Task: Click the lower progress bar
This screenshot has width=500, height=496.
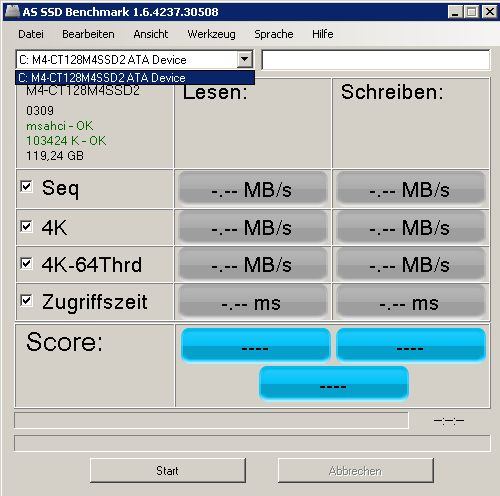Action: [x=252, y=443]
